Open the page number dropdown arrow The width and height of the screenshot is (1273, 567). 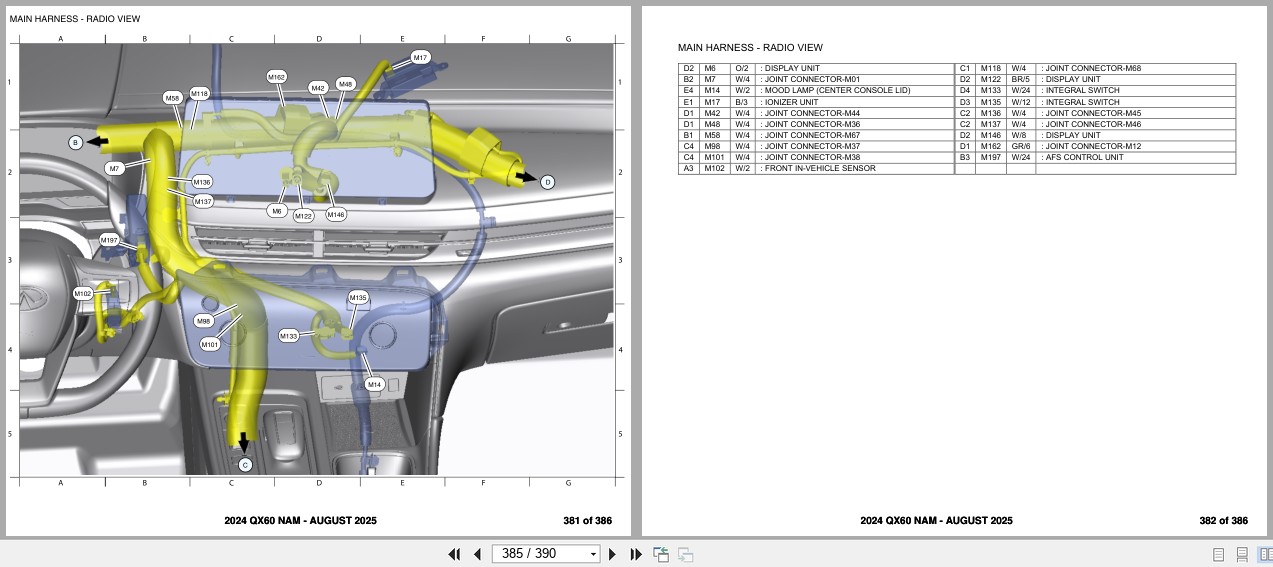click(x=593, y=554)
